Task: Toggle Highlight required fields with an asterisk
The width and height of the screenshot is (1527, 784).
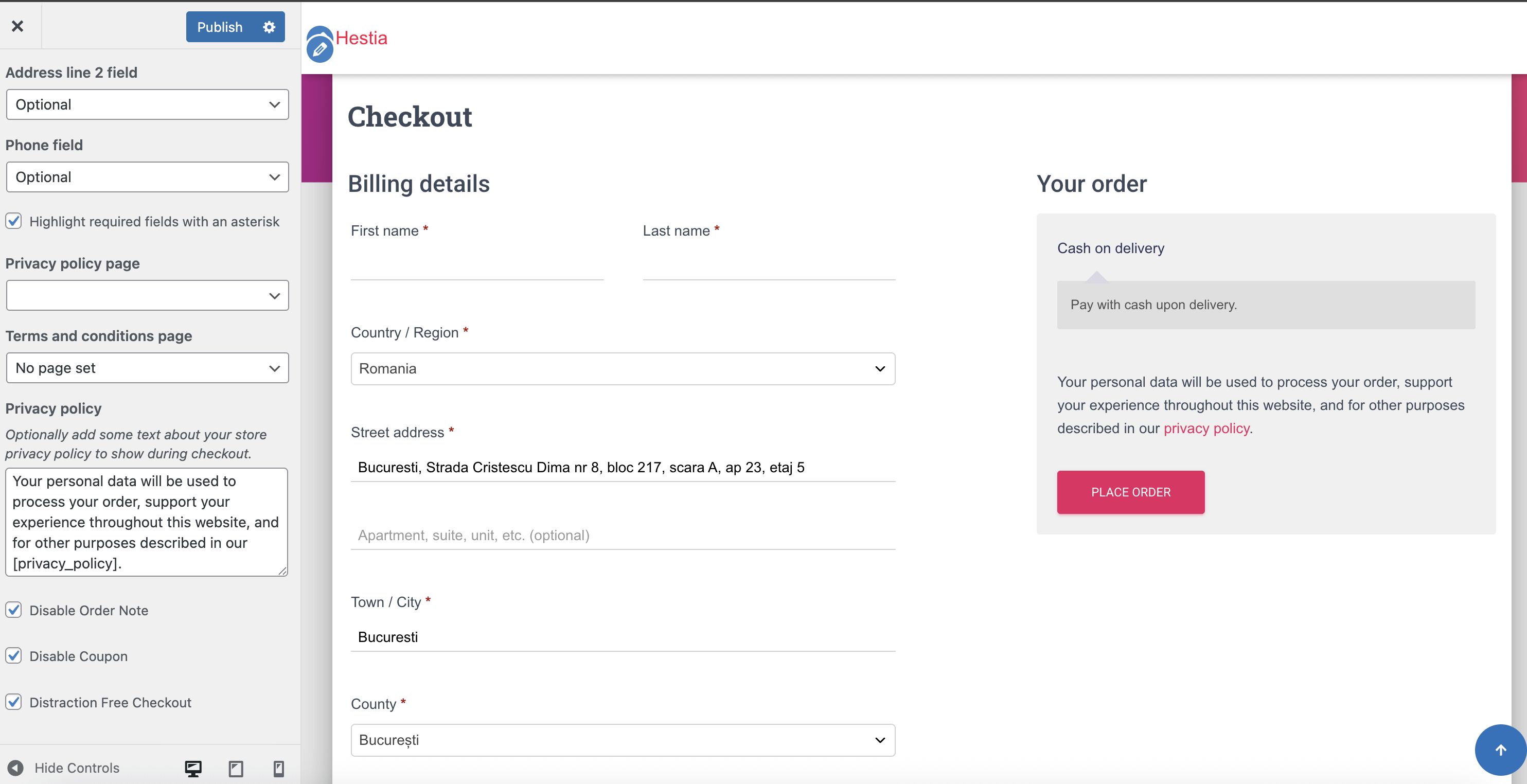Action: (x=14, y=221)
